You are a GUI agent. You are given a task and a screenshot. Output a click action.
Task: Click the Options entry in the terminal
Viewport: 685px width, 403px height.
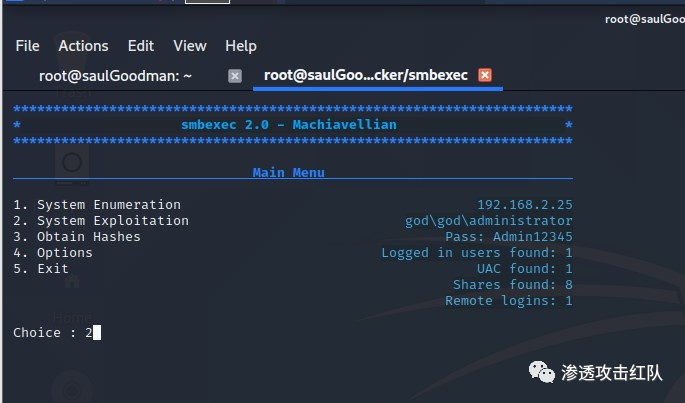click(53, 253)
